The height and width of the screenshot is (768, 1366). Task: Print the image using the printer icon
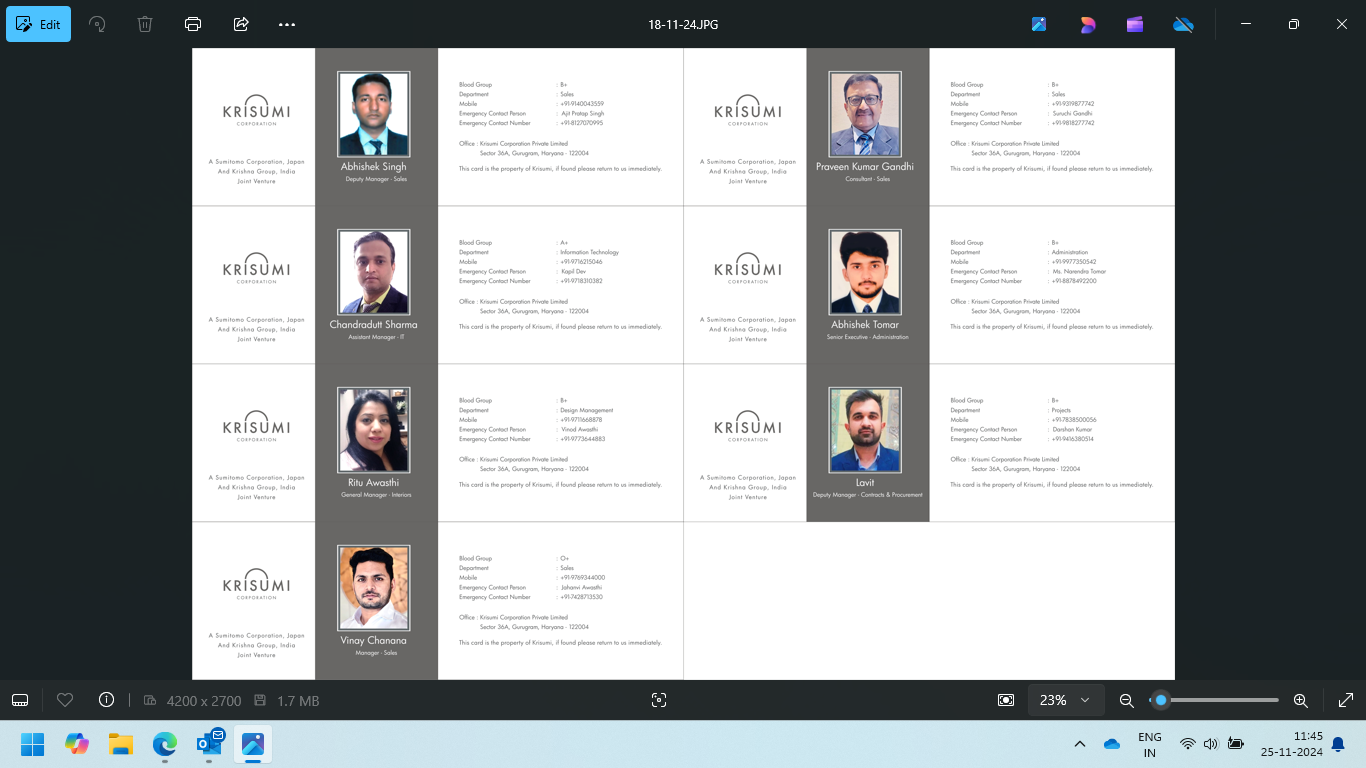[193, 24]
